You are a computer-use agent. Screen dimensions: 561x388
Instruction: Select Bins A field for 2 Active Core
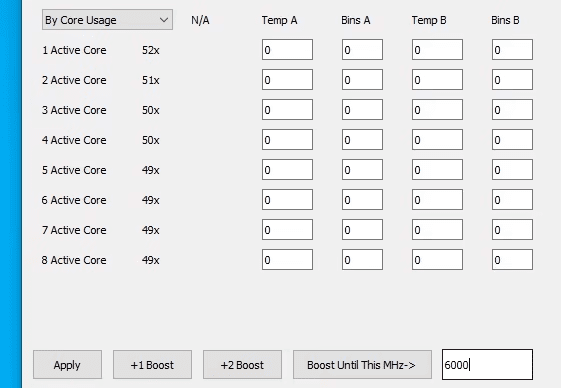362,79
